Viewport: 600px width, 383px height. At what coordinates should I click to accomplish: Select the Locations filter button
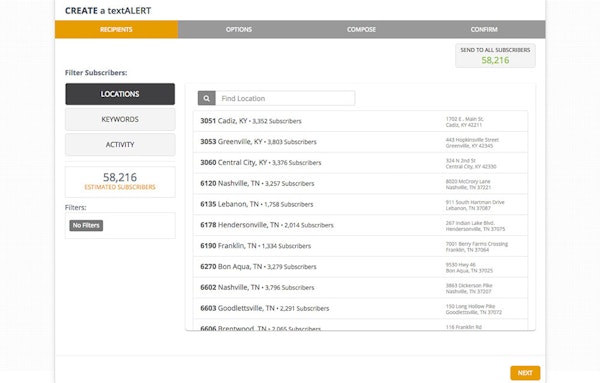pos(120,94)
